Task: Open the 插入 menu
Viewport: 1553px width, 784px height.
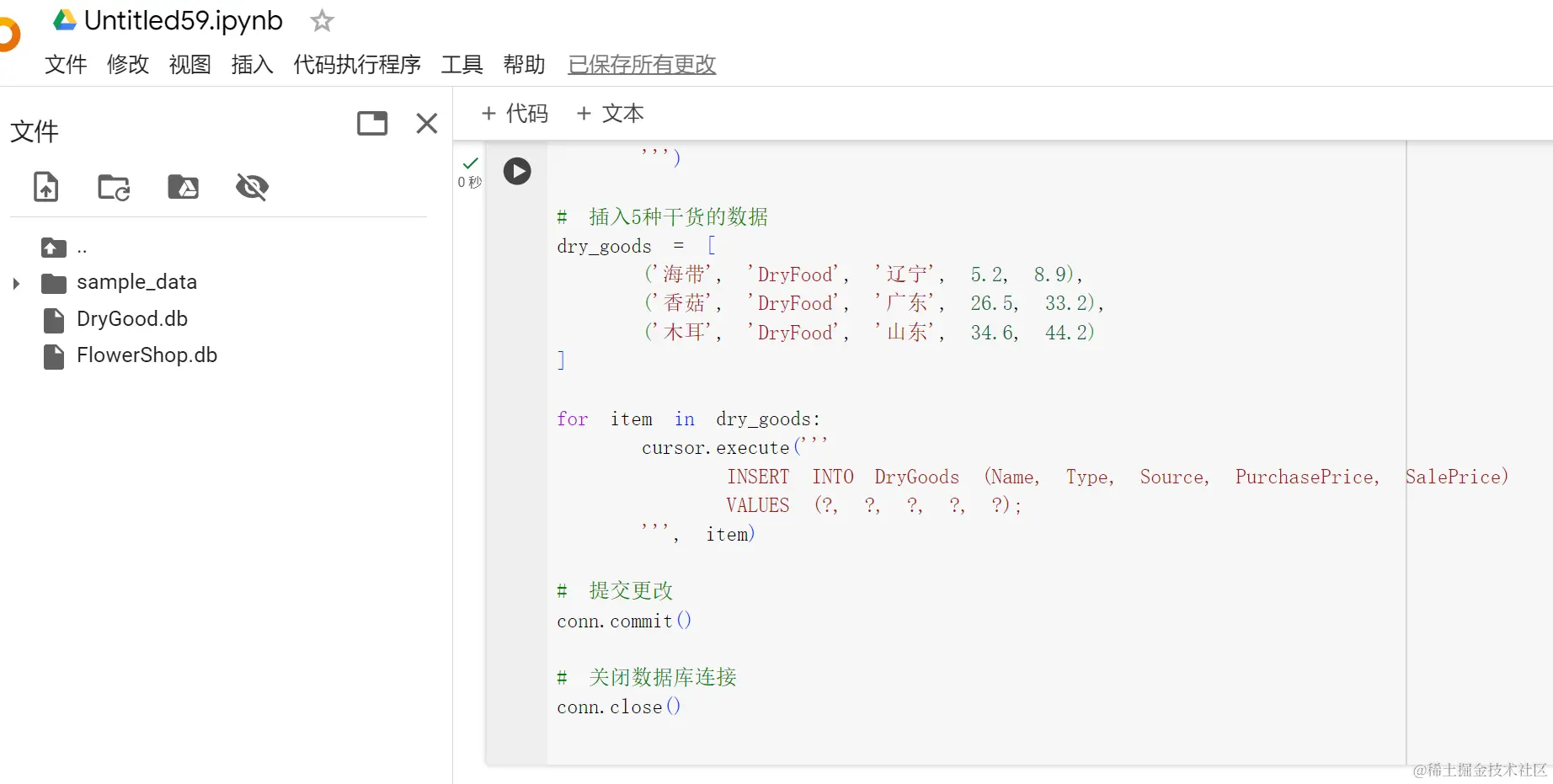Action: (252, 64)
